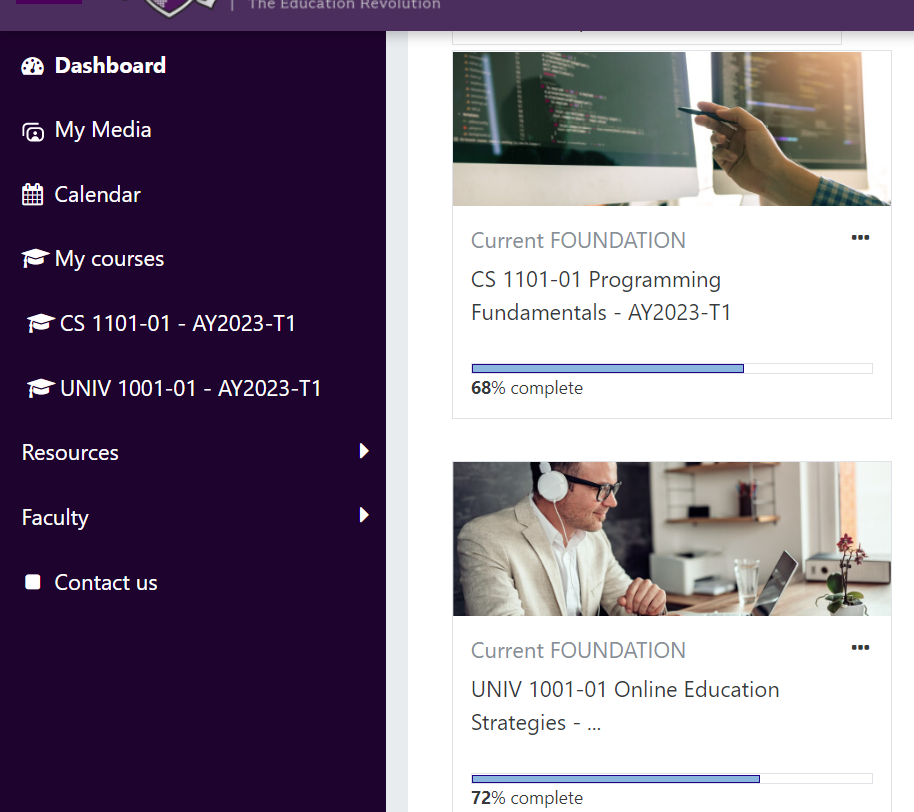Select My courses in sidebar
This screenshot has height=812, width=914.
tap(109, 259)
